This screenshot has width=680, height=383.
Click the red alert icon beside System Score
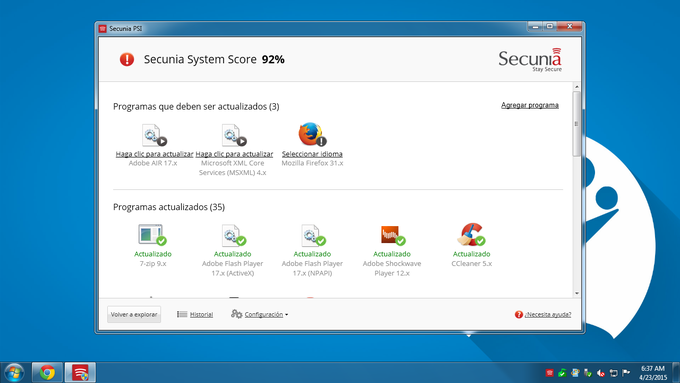point(127,59)
